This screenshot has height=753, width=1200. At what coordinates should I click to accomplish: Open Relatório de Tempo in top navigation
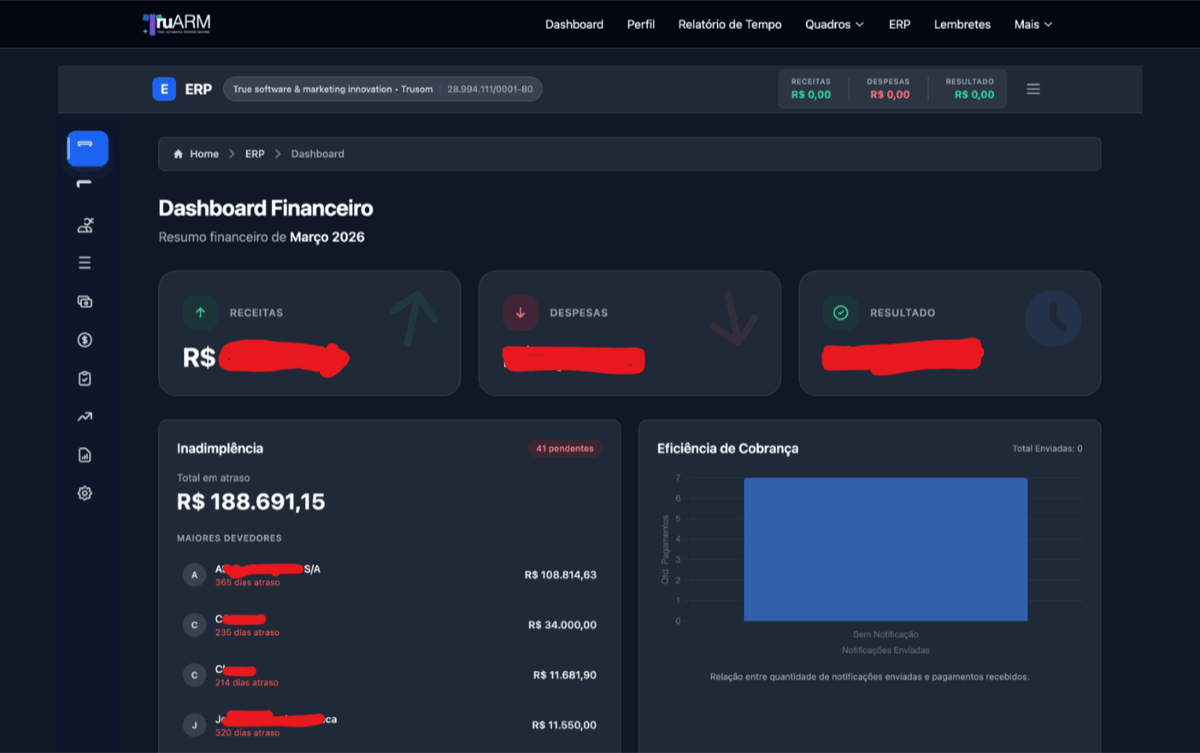(730, 24)
